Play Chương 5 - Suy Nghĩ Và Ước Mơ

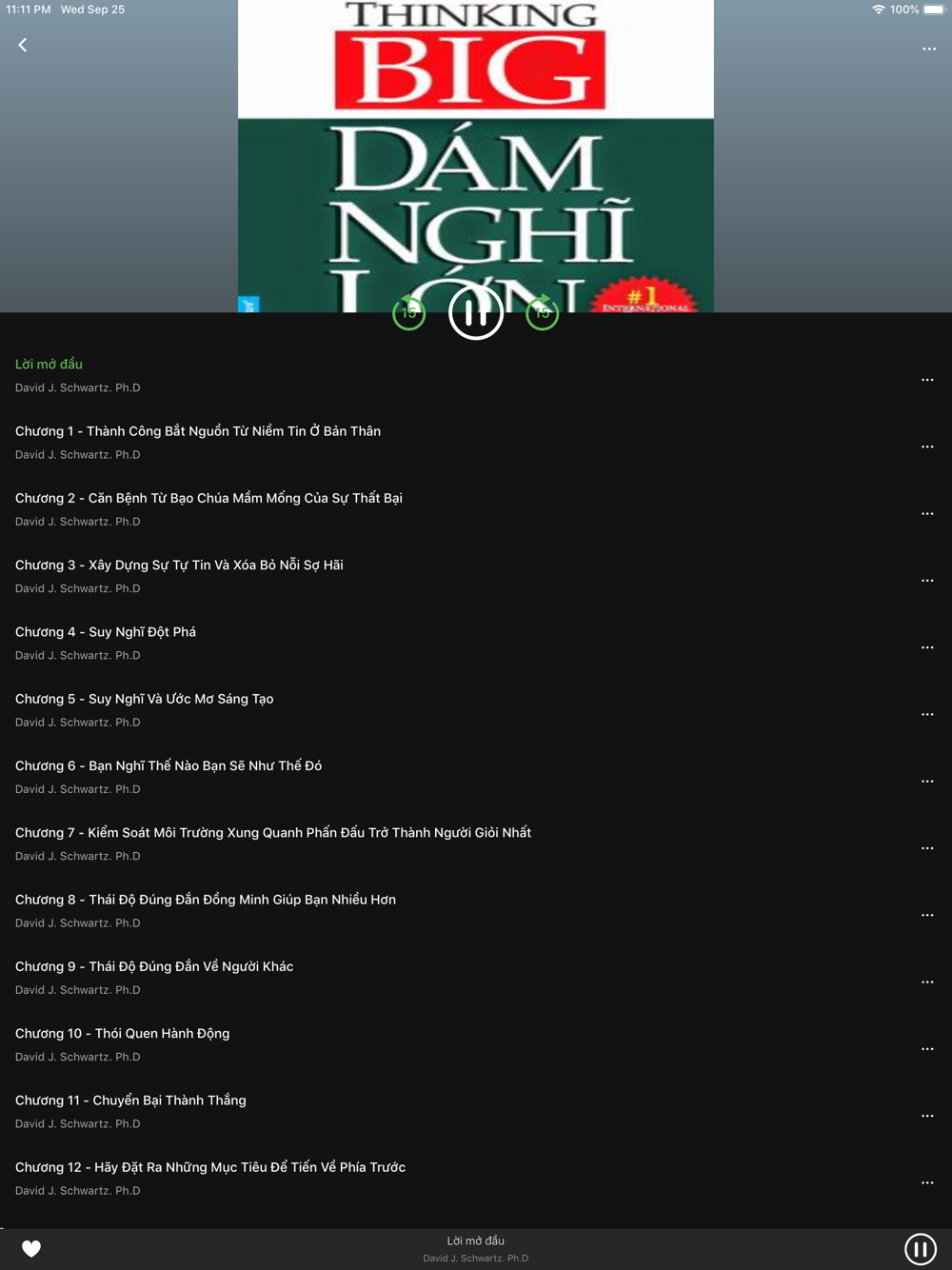click(145, 699)
